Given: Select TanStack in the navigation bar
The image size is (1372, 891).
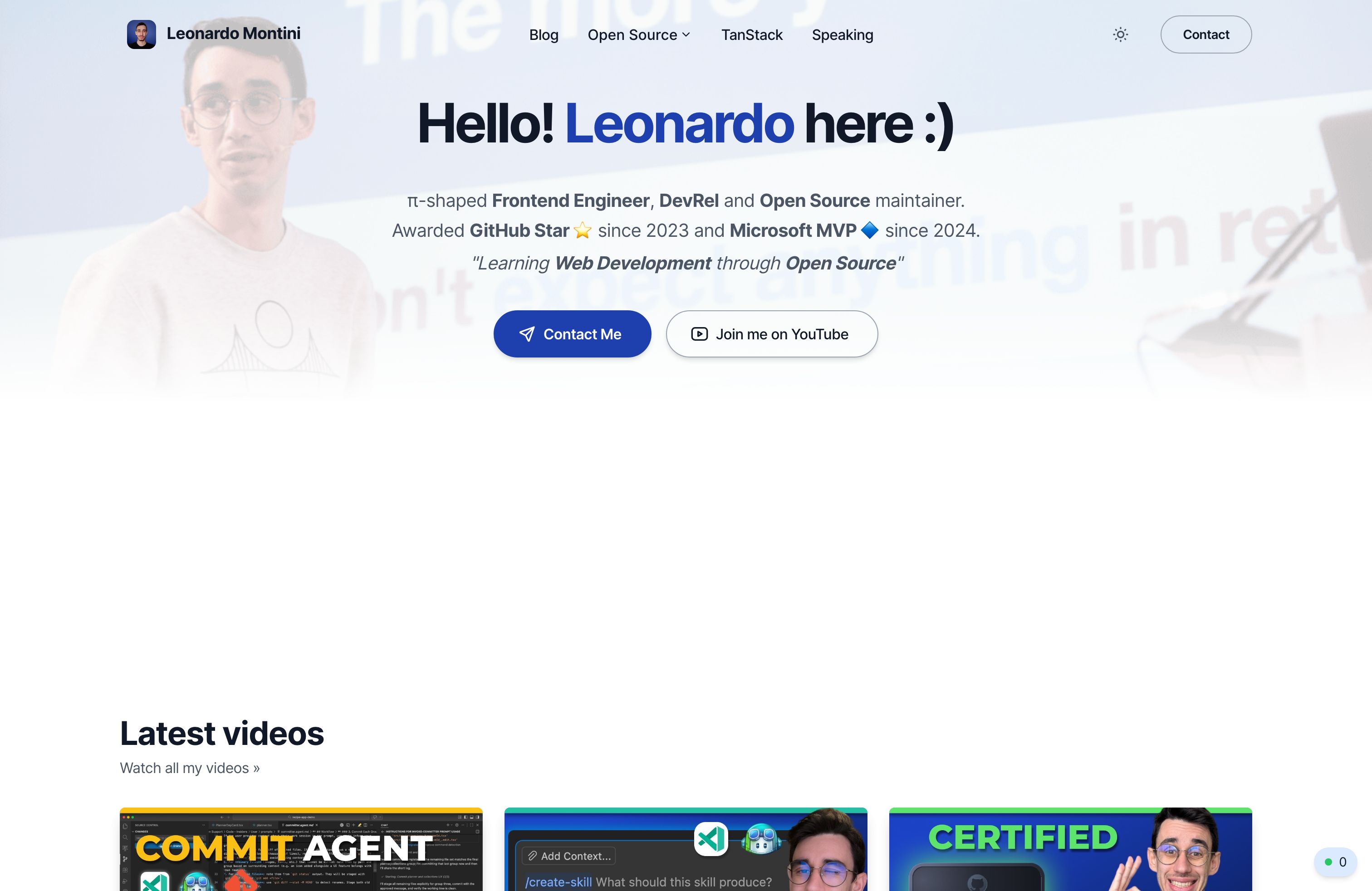Looking at the screenshot, I should 751,34.
